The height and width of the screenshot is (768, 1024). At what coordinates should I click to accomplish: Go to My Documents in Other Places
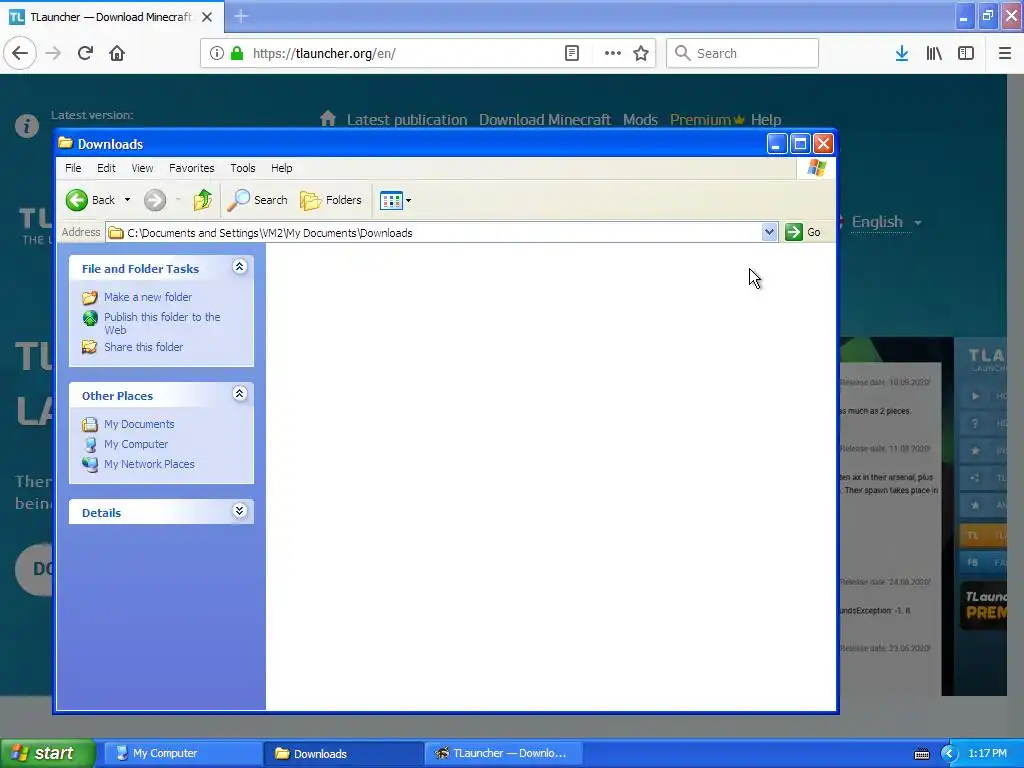point(139,424)
